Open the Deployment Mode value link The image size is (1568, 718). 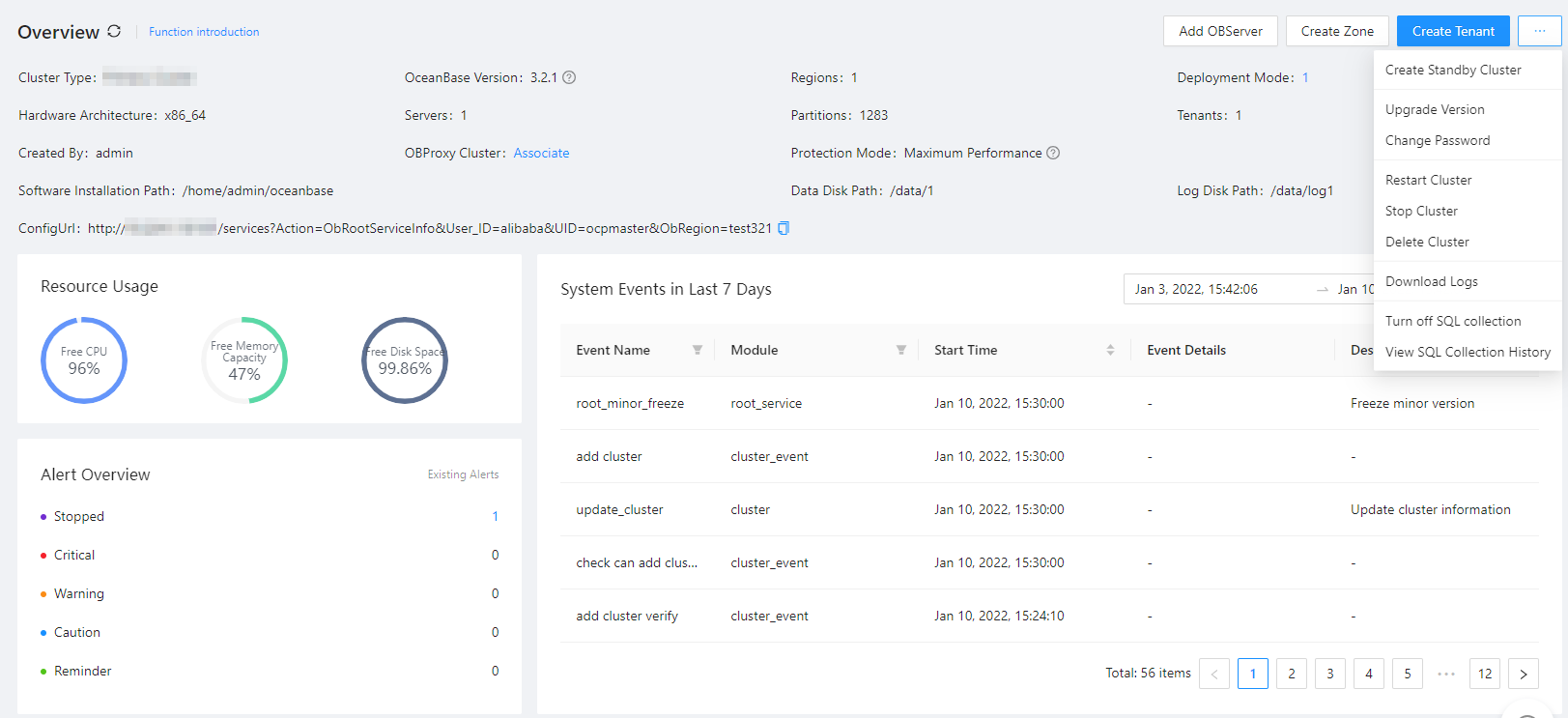[x=1305, y=77]
